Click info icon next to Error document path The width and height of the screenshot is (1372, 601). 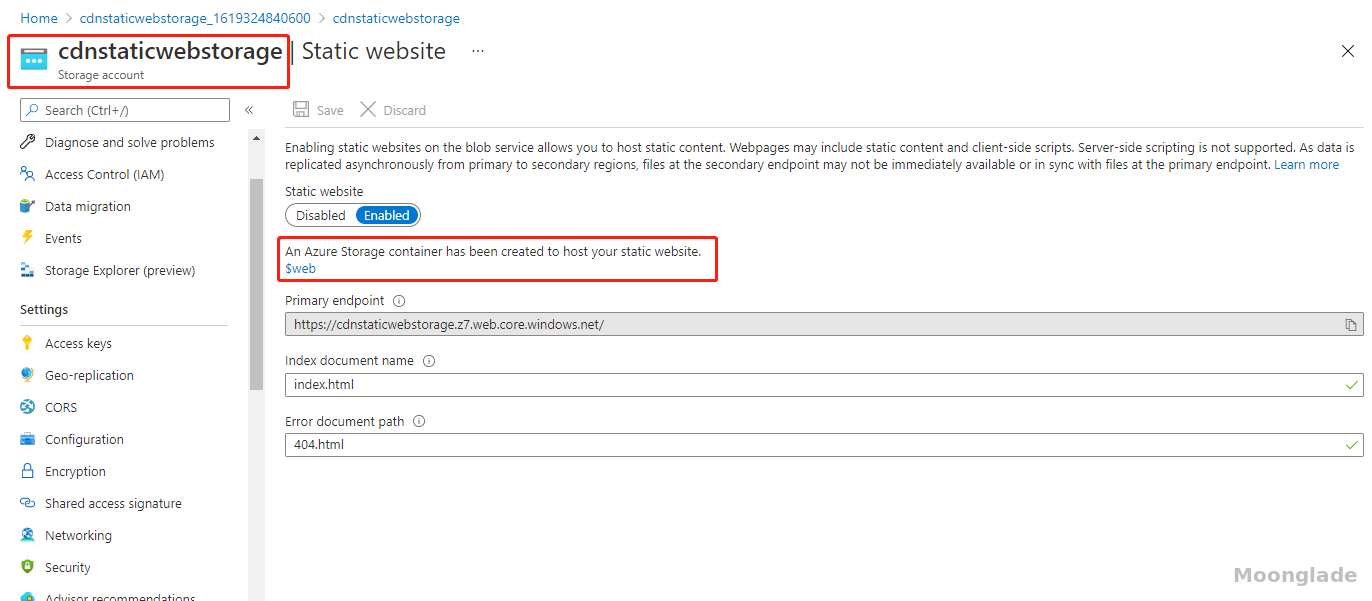419,421
